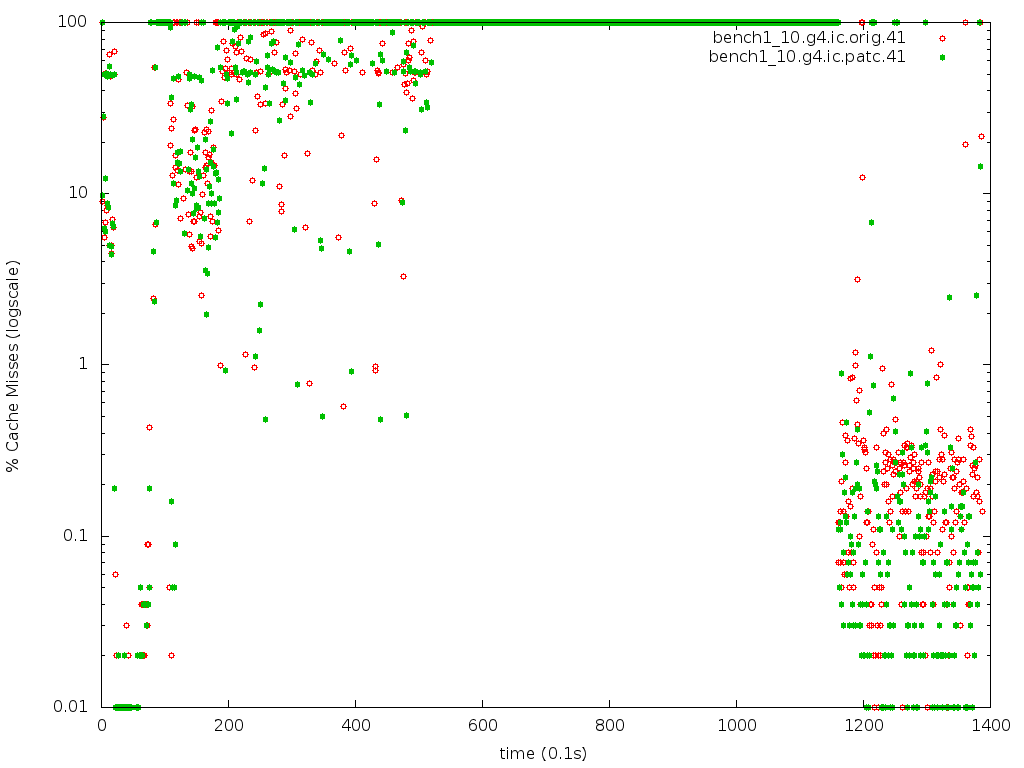1024x768 pixels.
Task: Click the 1200 tick label on x-axis
Action: tap(864, 725)
